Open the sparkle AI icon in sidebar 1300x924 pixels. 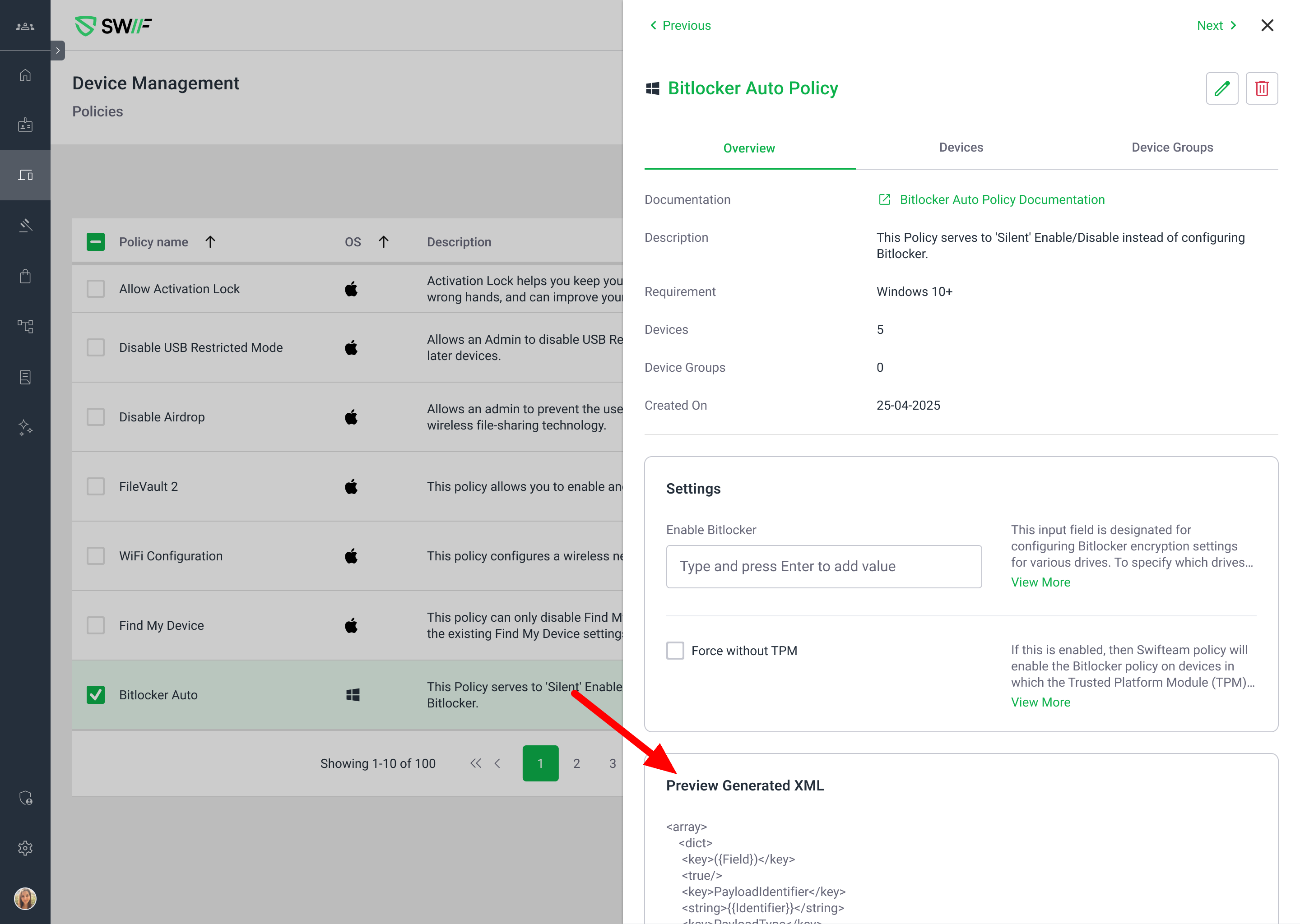click(25, 427)
